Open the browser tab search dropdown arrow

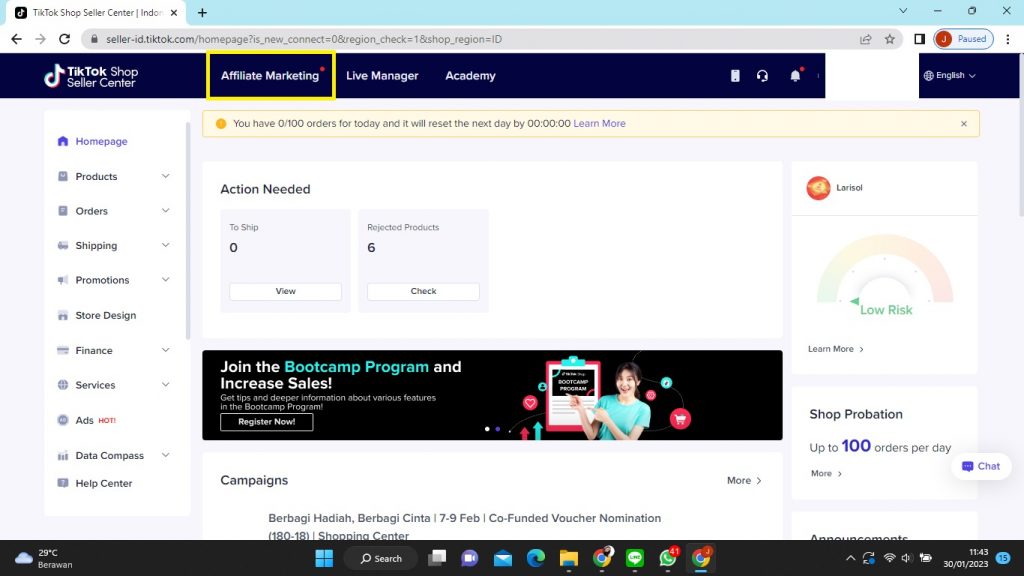tap(903, 11)
